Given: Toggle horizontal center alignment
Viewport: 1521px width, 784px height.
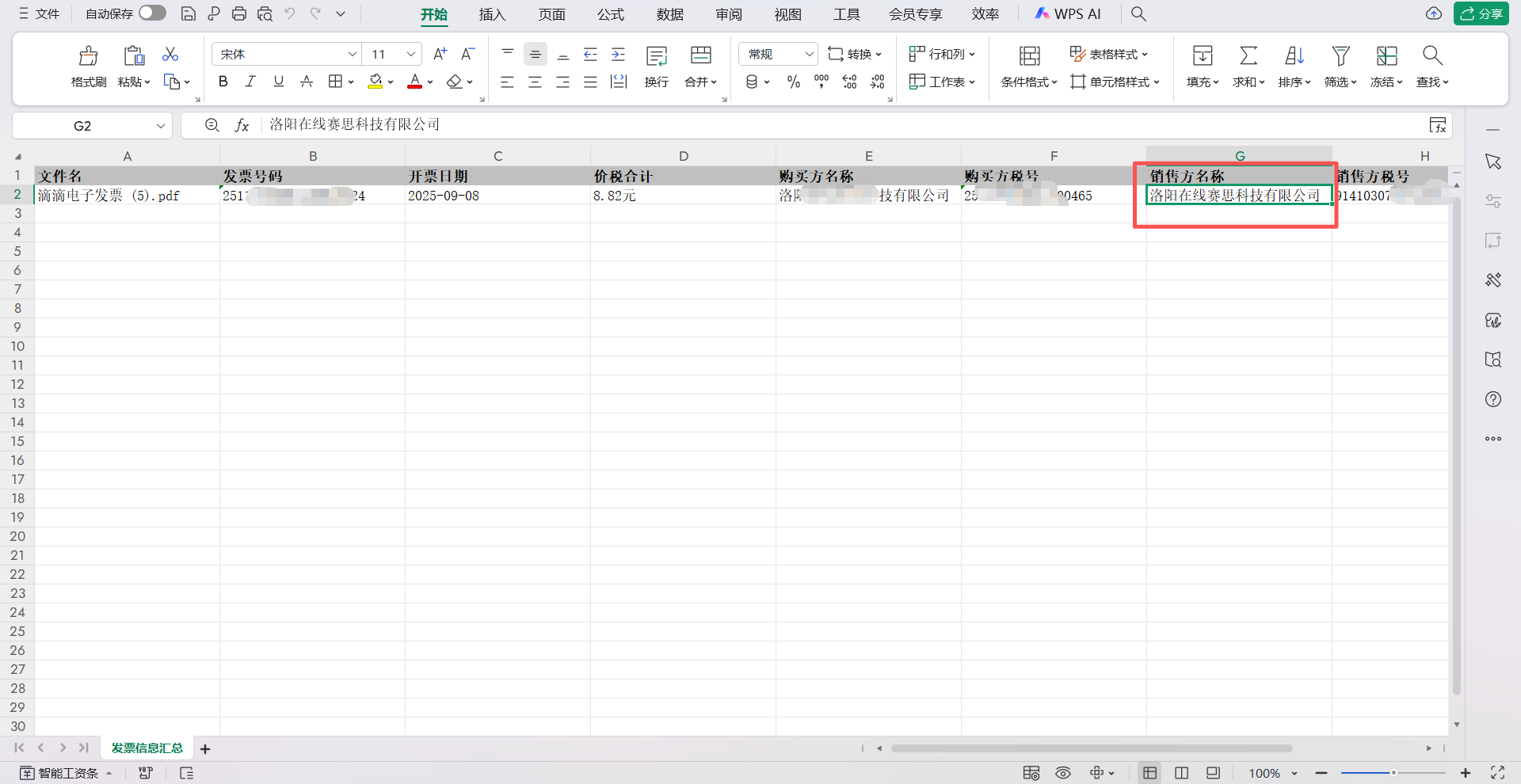Looking at the screenshot, I should pyautogui.click(x=536, y=82).
